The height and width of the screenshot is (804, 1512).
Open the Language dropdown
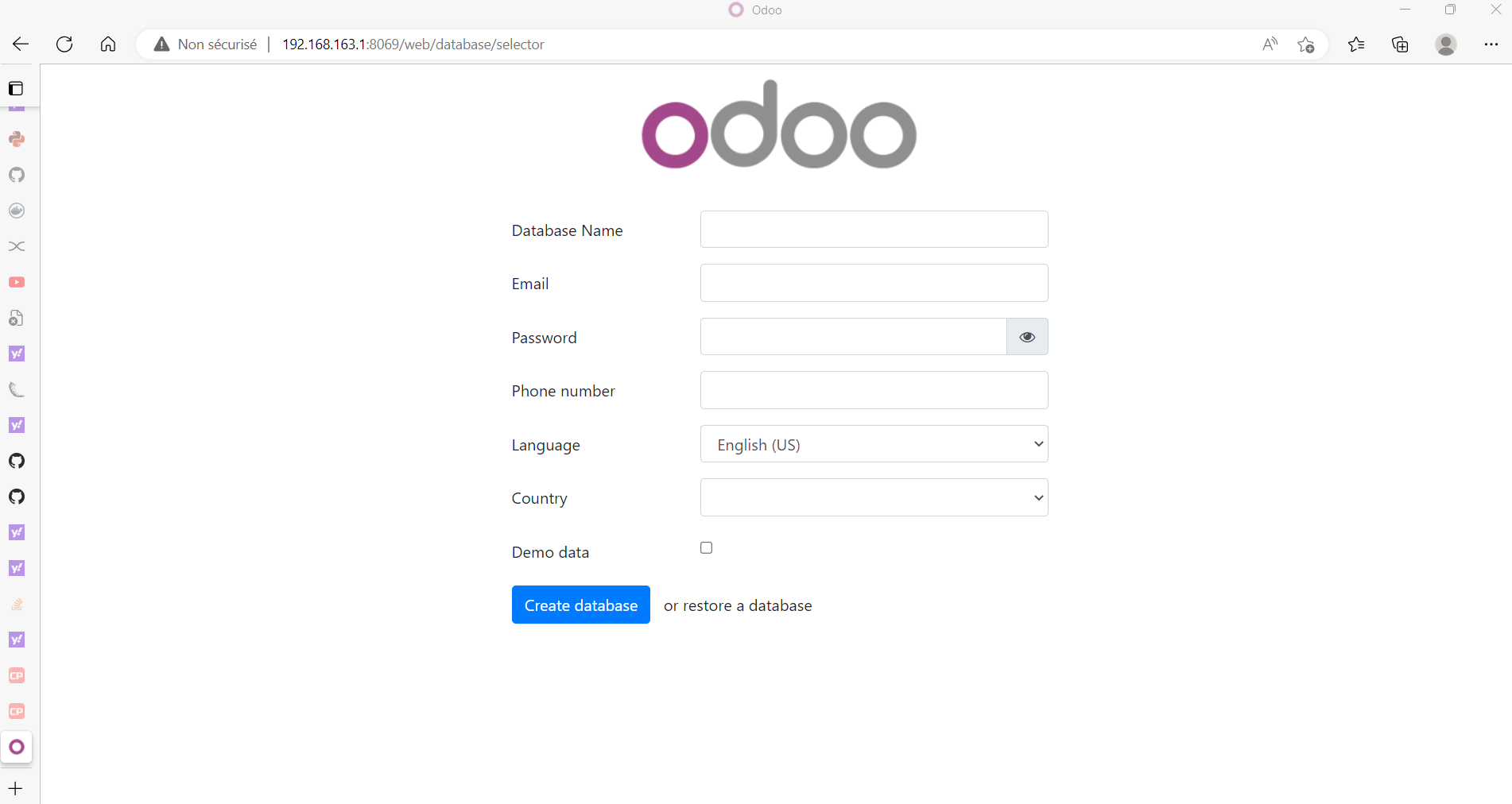(x=873, y=443)
